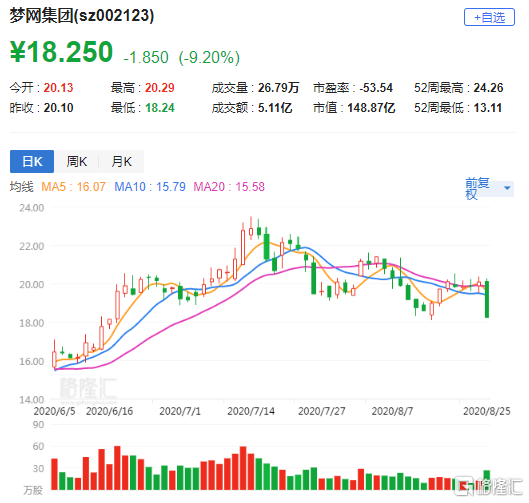Click the 市盈率 value -53.54
529x503 pixels.
coord(376,88)
